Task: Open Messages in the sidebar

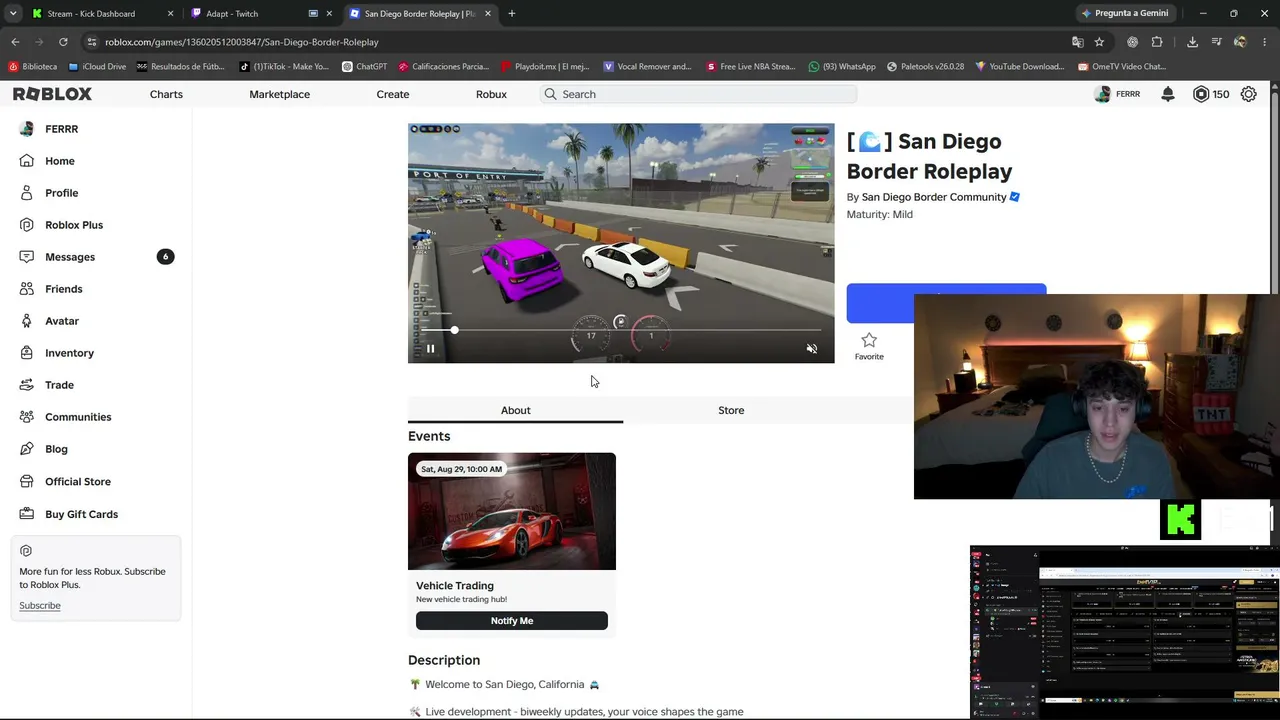Action: [70, 257]
